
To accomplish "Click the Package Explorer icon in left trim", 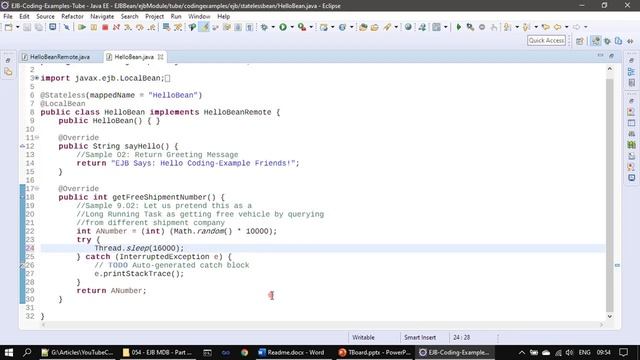I will pyautogui.click(x=8, y=72).
